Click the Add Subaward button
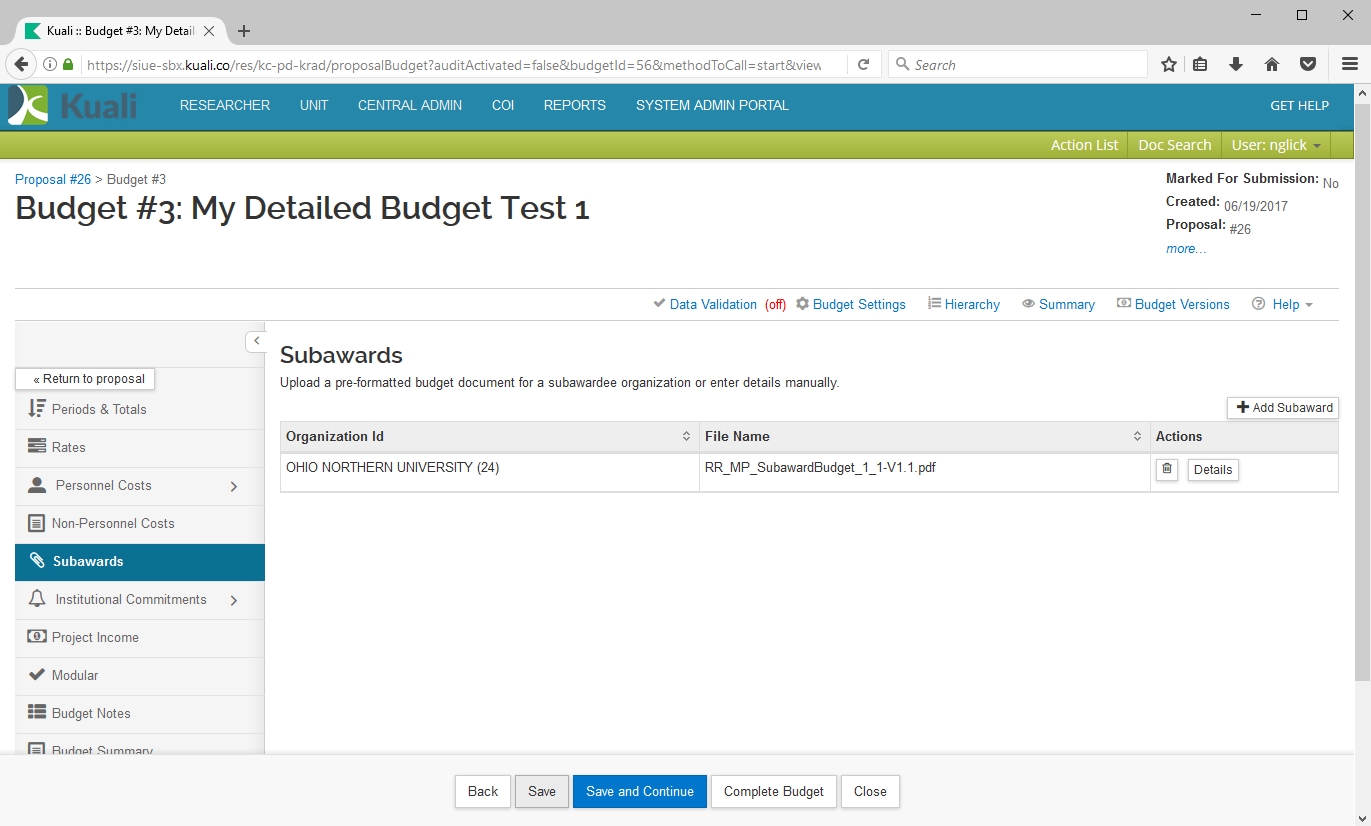This screenshot has height=826, width=1371. coord(1283,408)
